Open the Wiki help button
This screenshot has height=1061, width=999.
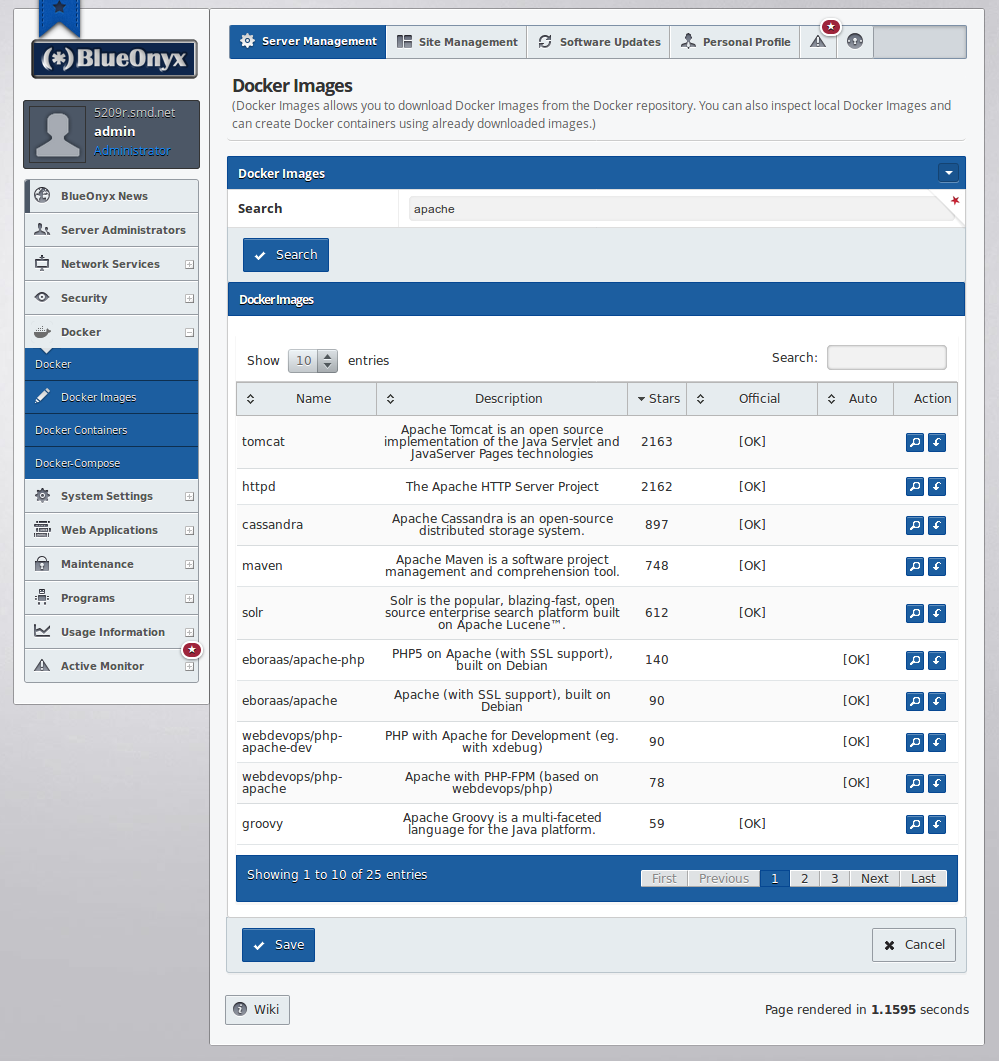257,1010
